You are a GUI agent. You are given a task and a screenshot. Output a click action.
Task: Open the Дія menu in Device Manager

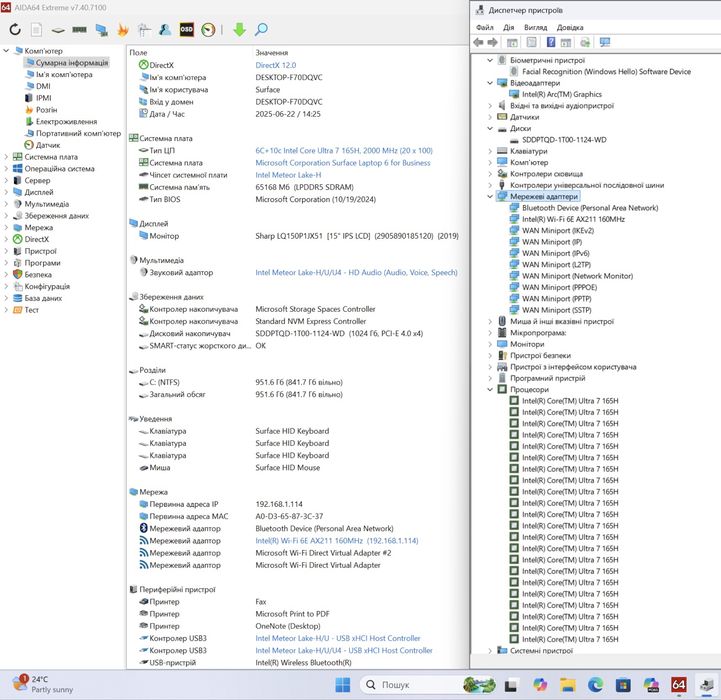(509, 27)
